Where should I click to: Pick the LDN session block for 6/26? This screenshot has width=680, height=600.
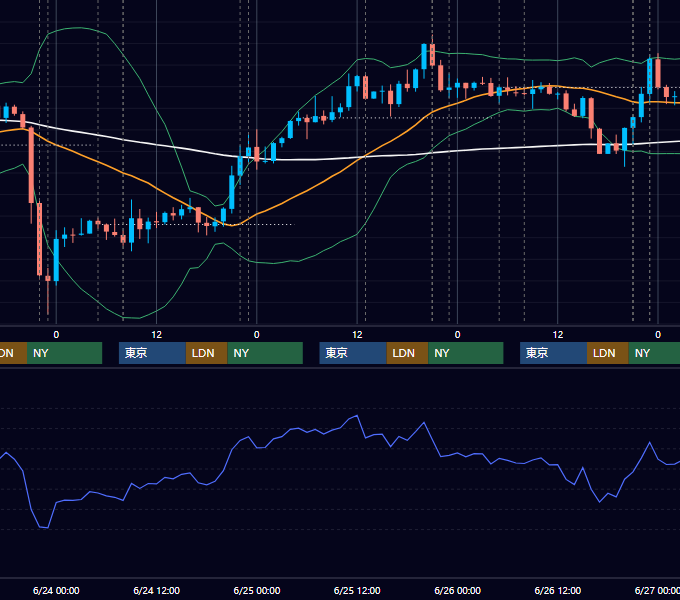pyautogui.click(x=608, y=353)
